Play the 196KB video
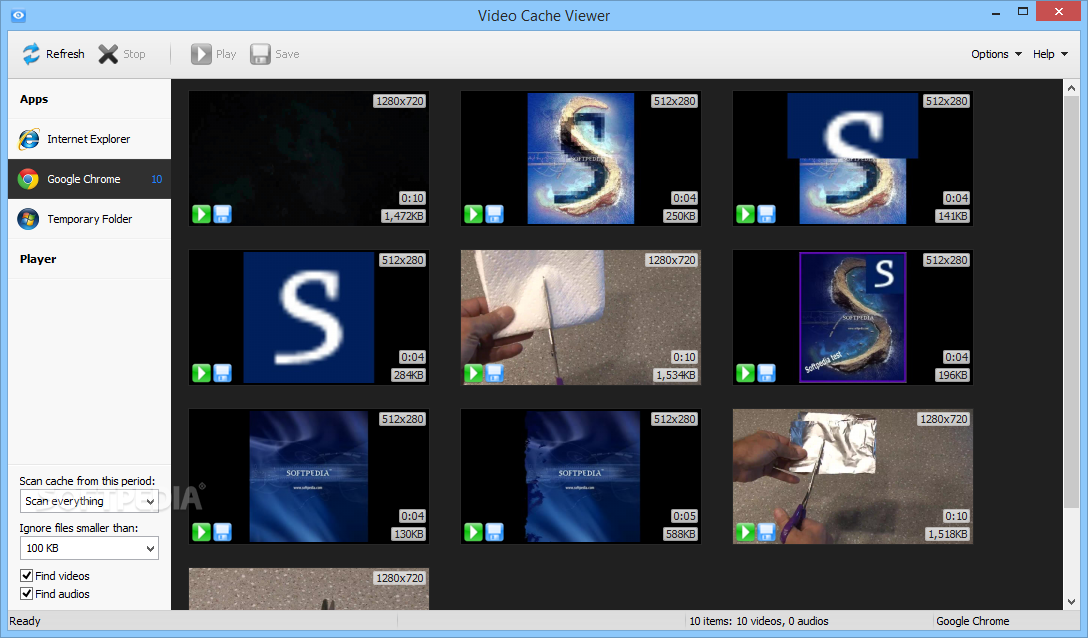Screen dimensions: 1088x638 (x=745, y=373)
